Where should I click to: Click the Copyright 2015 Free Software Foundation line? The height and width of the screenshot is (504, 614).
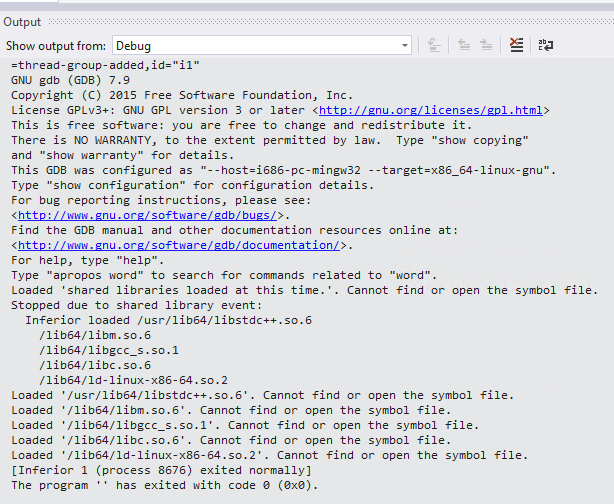click(x=180, y=95)
